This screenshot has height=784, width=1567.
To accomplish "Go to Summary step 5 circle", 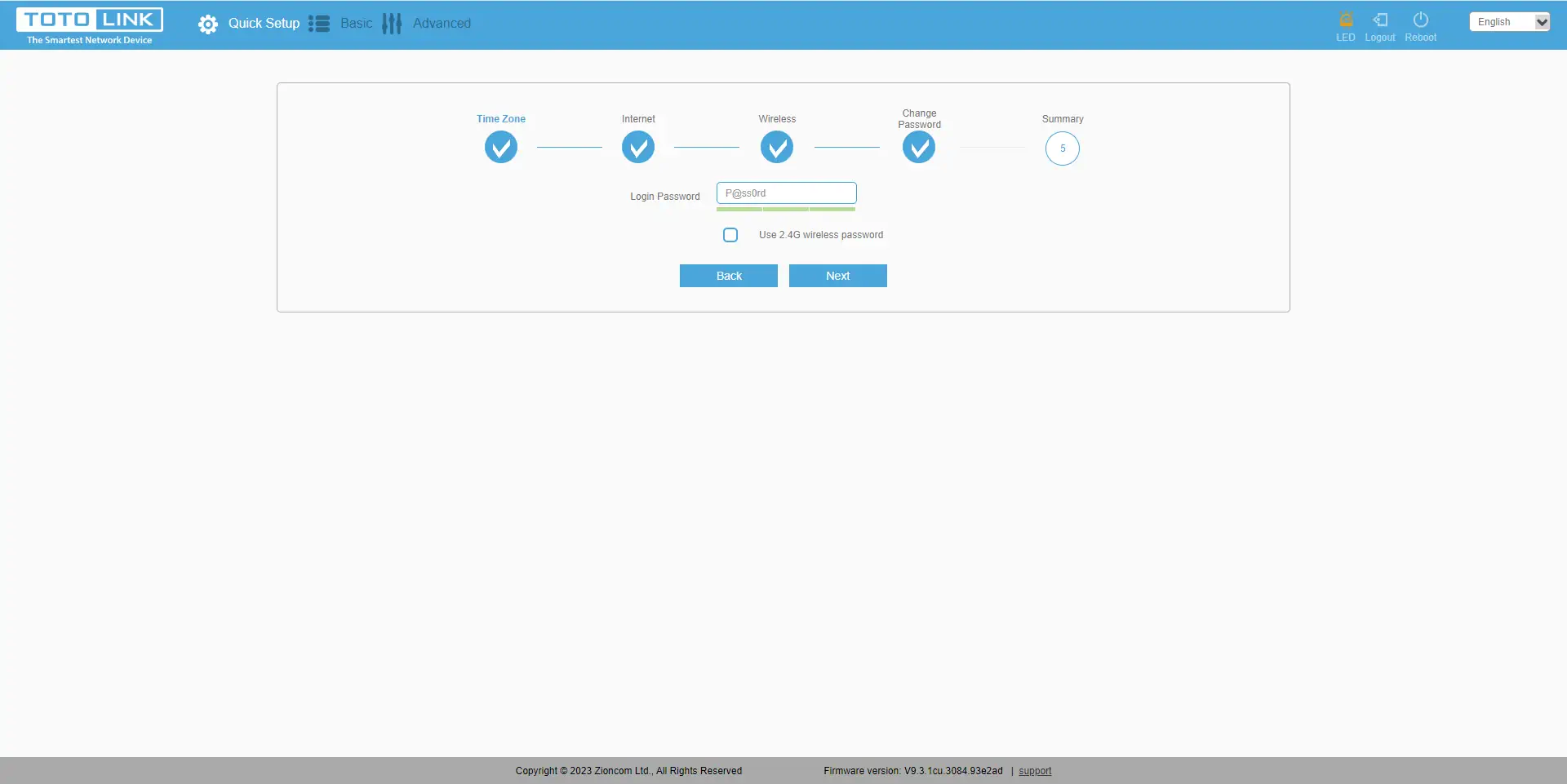I will pyautogui.click(x=1063, y=148).
